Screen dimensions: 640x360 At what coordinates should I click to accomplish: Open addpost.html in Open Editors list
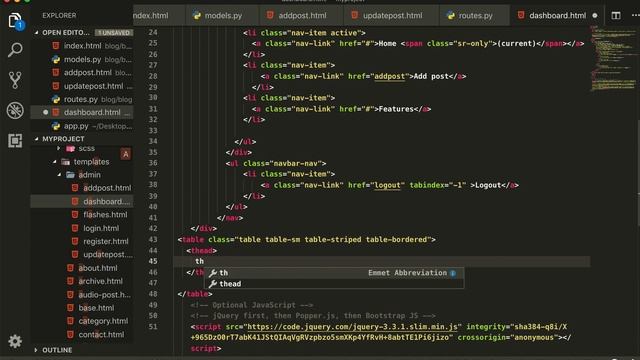tap(82, 73)
